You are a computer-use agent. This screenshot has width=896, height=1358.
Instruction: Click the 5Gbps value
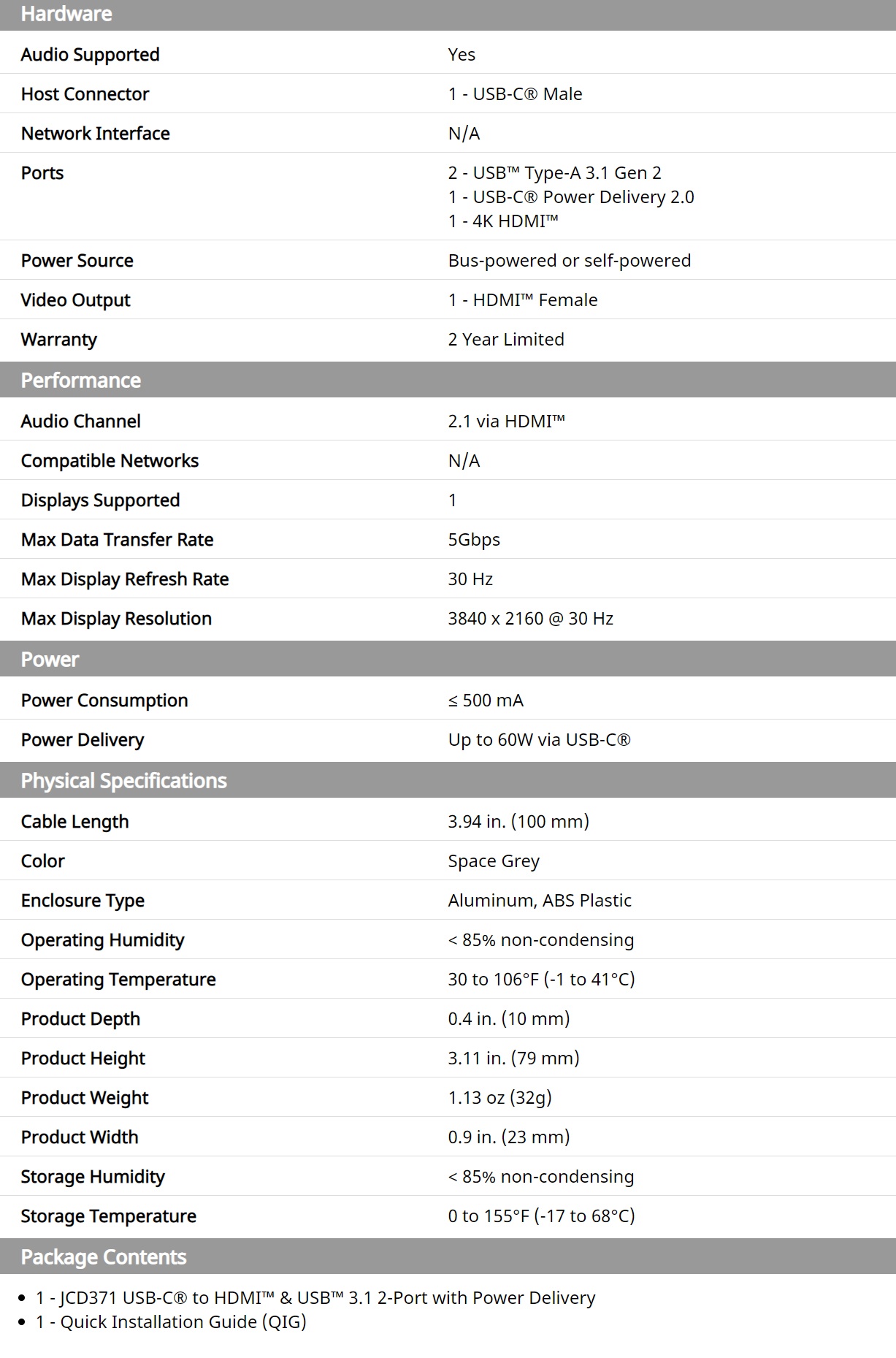click(x=473, y=539)
